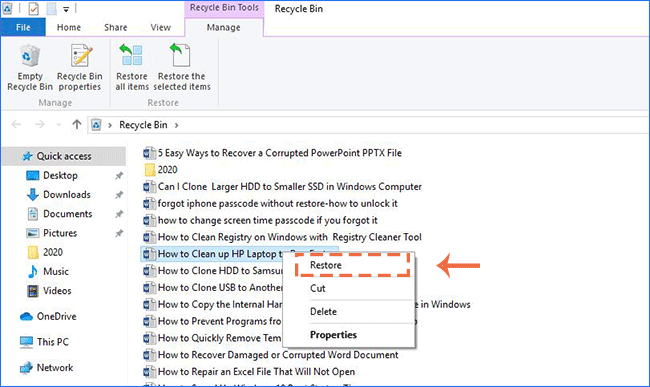
Task: Choose Cut in the context menu
Action: [x=349, y=288]
